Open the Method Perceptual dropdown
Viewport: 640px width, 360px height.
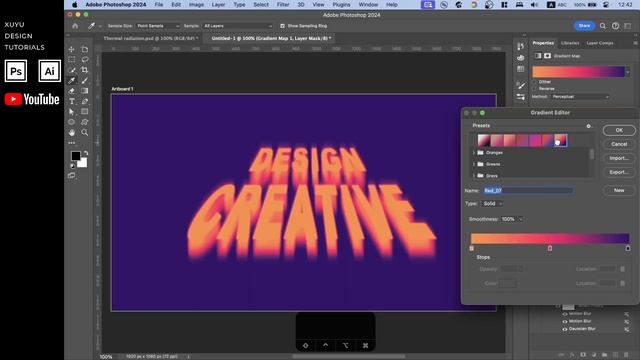coord(580,97)
